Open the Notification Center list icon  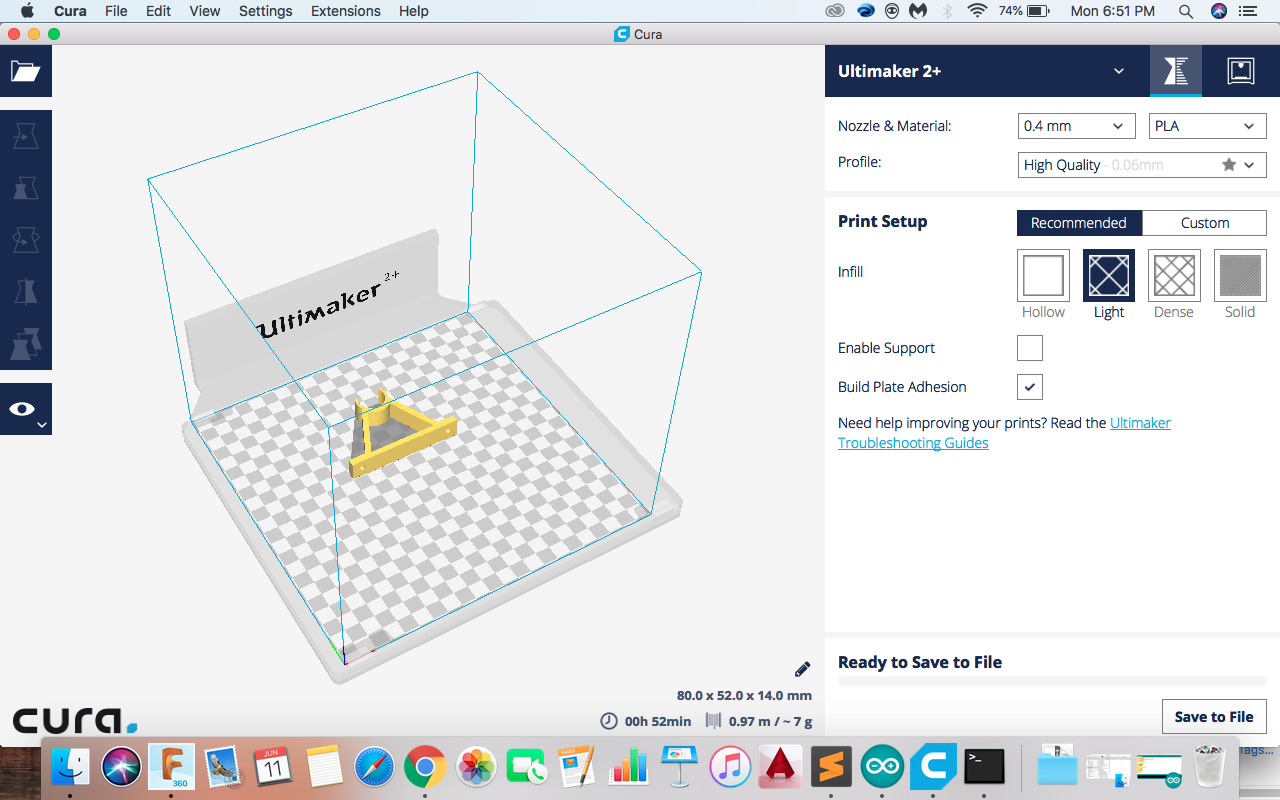click(1247, 11)
